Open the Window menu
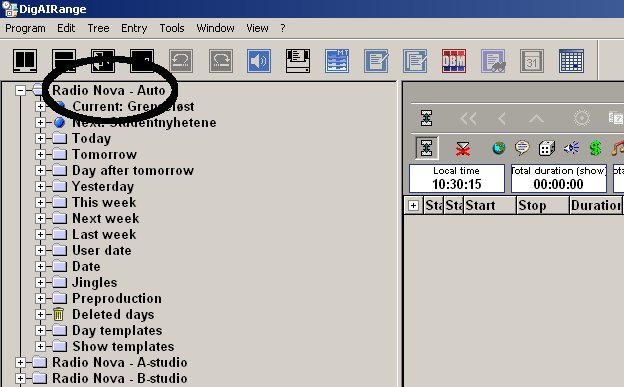This screenshot has height=387, width=624. pyautogui.click(x=215, y=28)
